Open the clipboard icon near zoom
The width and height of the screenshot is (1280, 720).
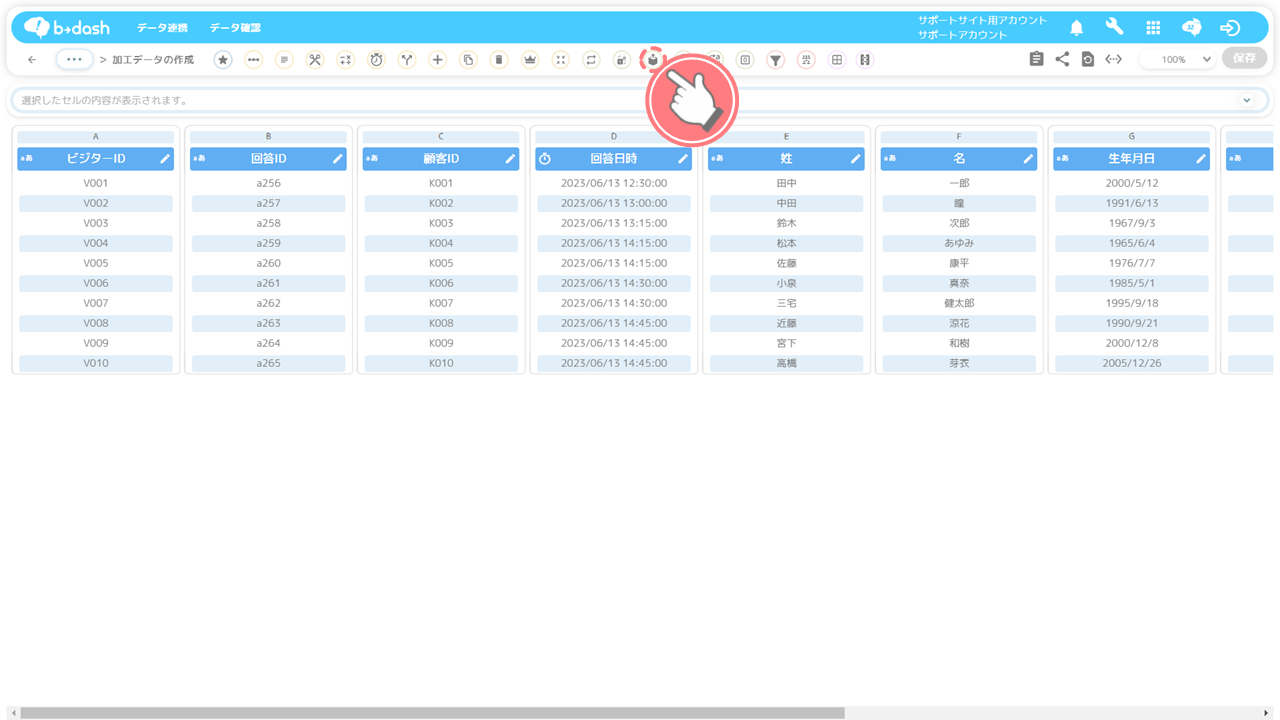pos(1037,59)
